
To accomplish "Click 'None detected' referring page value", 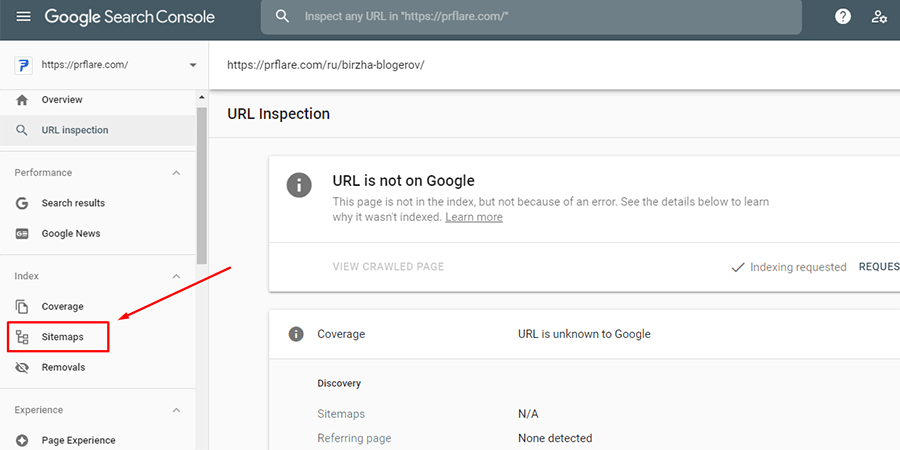I will (x=555, y=439).
